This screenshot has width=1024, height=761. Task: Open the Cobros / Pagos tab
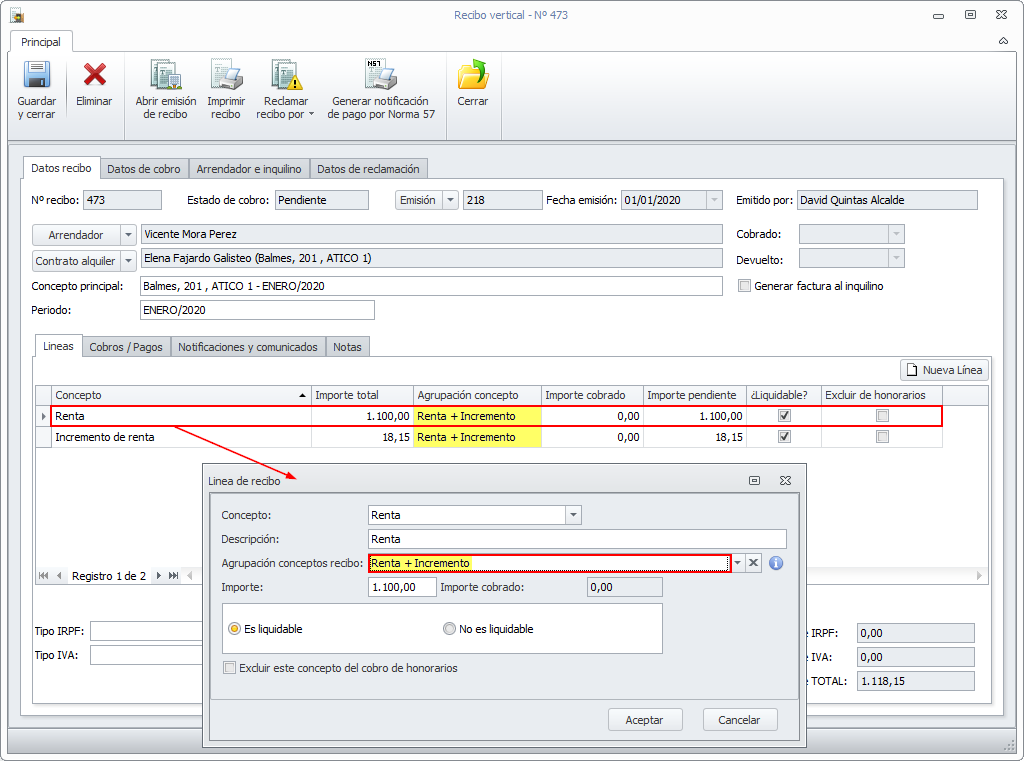pyautogui.click(x=126, y=347)
